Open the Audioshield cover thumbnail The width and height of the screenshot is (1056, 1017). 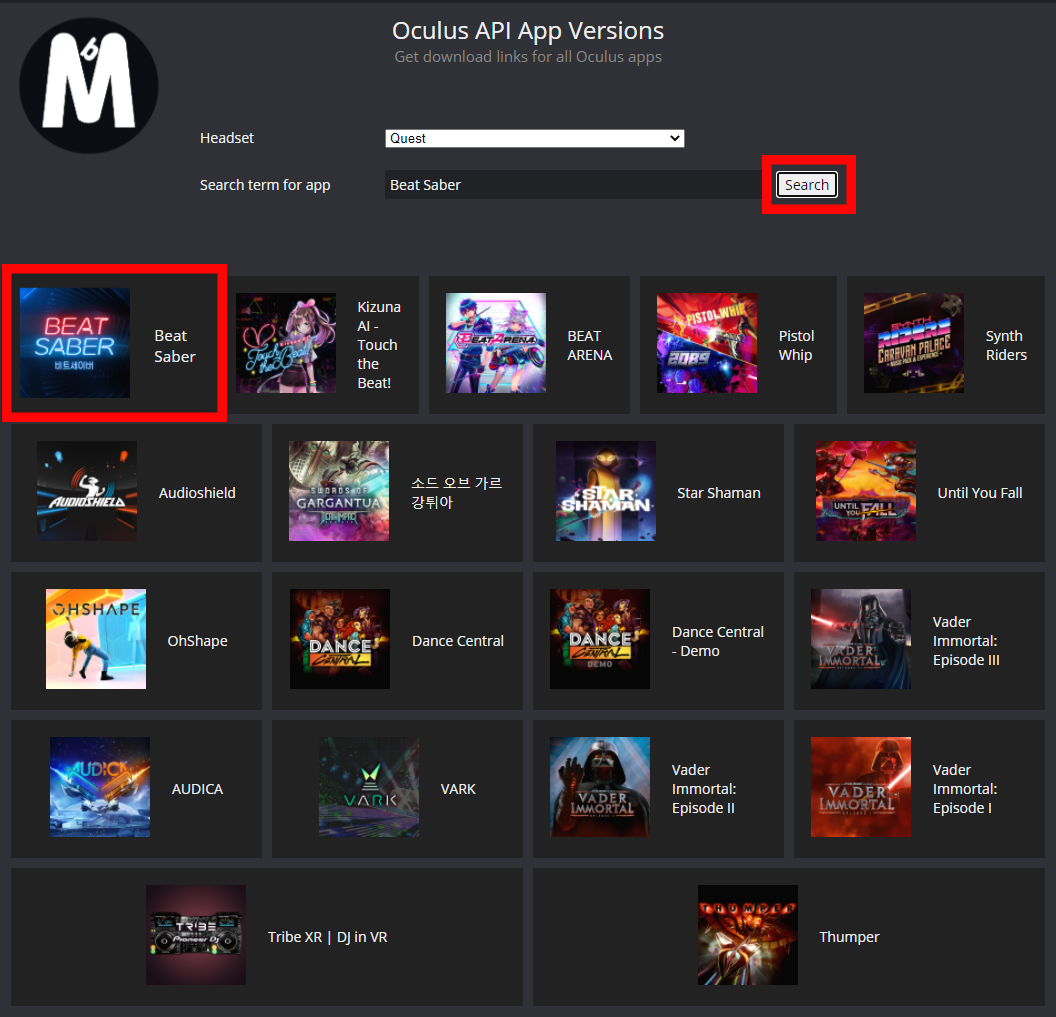click(87, 491)
